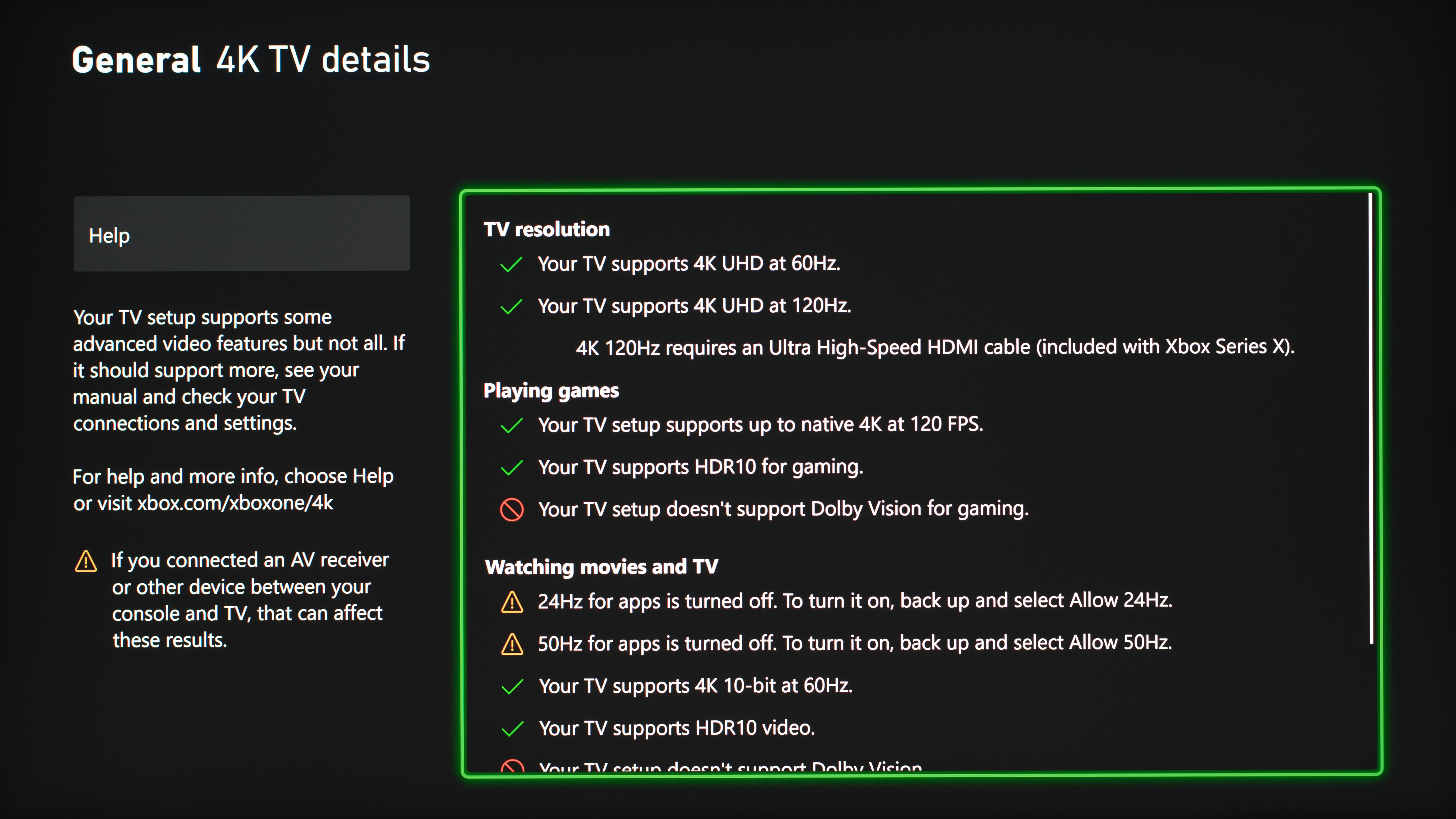Select the Watching movies and TV heading
The image size is (1456, 819).
(602, 567)
